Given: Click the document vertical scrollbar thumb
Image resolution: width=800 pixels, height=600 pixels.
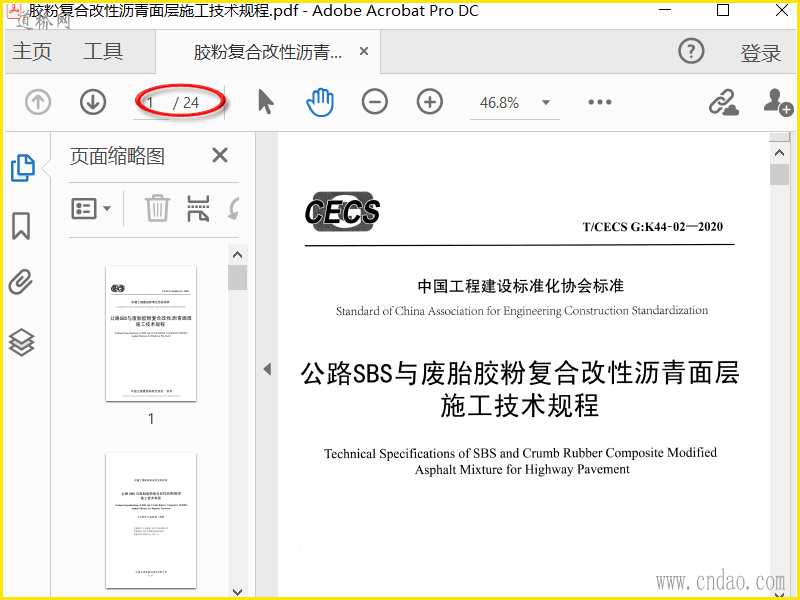Looking at the screenshot, I should (x=779, y=174).
